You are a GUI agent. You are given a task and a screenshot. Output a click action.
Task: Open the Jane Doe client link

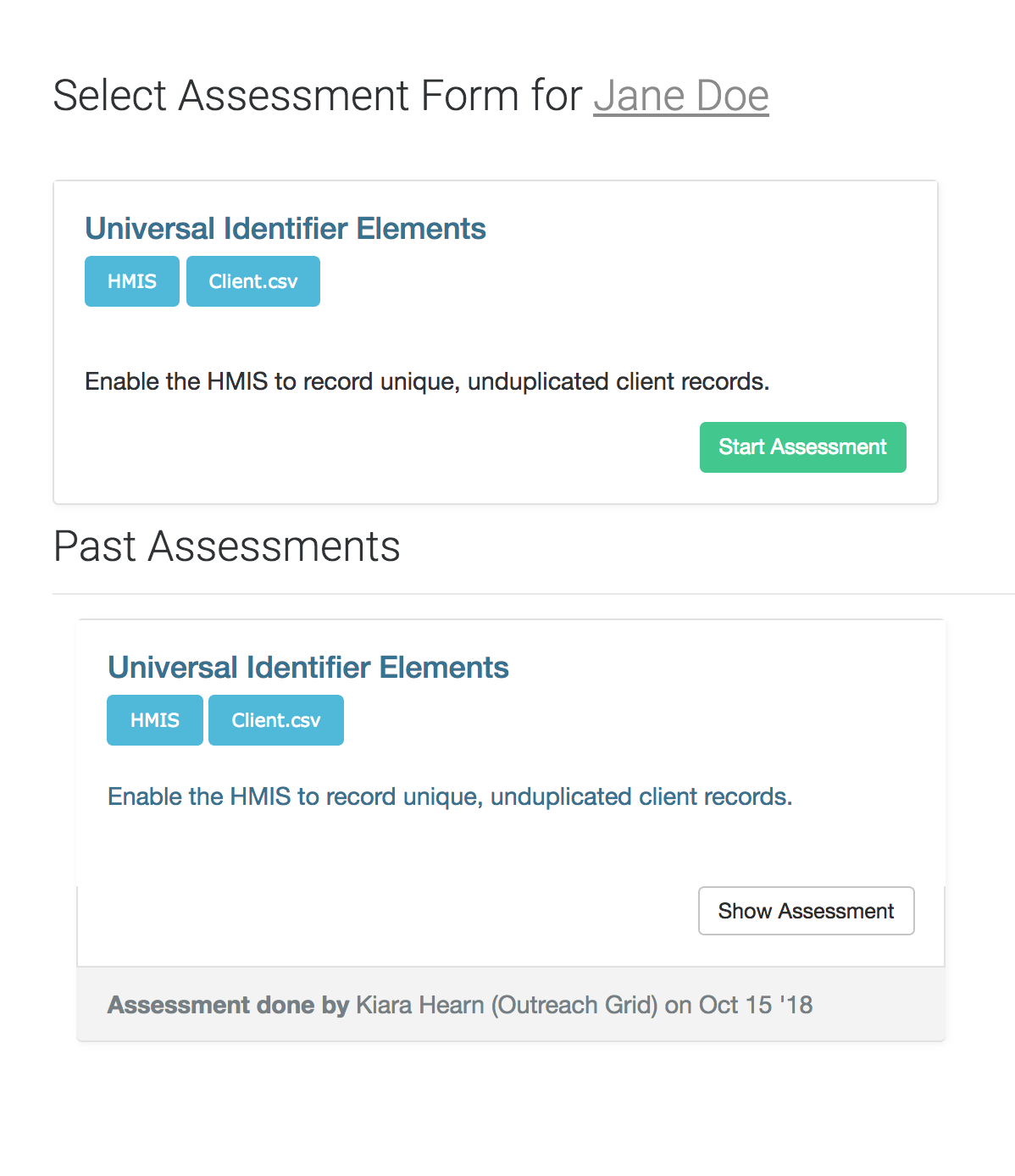coord(680,96)
